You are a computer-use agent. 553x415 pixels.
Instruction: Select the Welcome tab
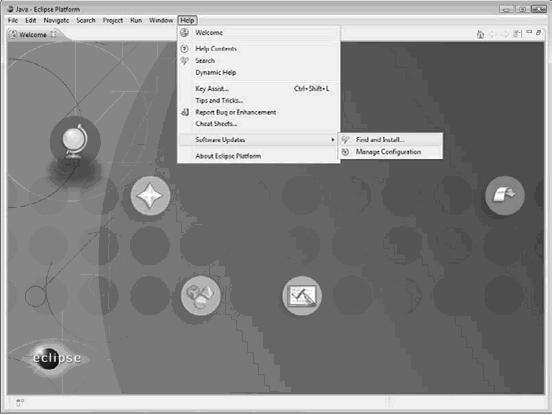pos(33,35)
